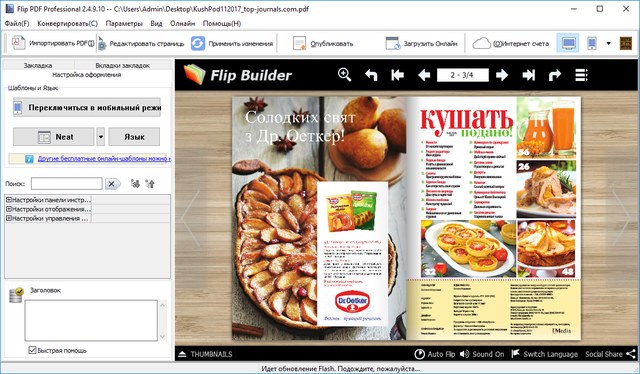Click the page number field 2 - 3/4
640x374 pixels.
(462, 75)
